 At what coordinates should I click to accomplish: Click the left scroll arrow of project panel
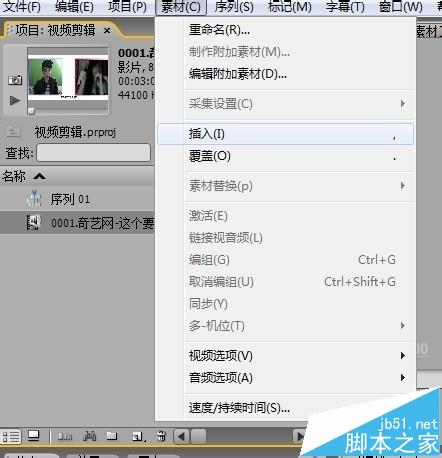coord(181,436)
